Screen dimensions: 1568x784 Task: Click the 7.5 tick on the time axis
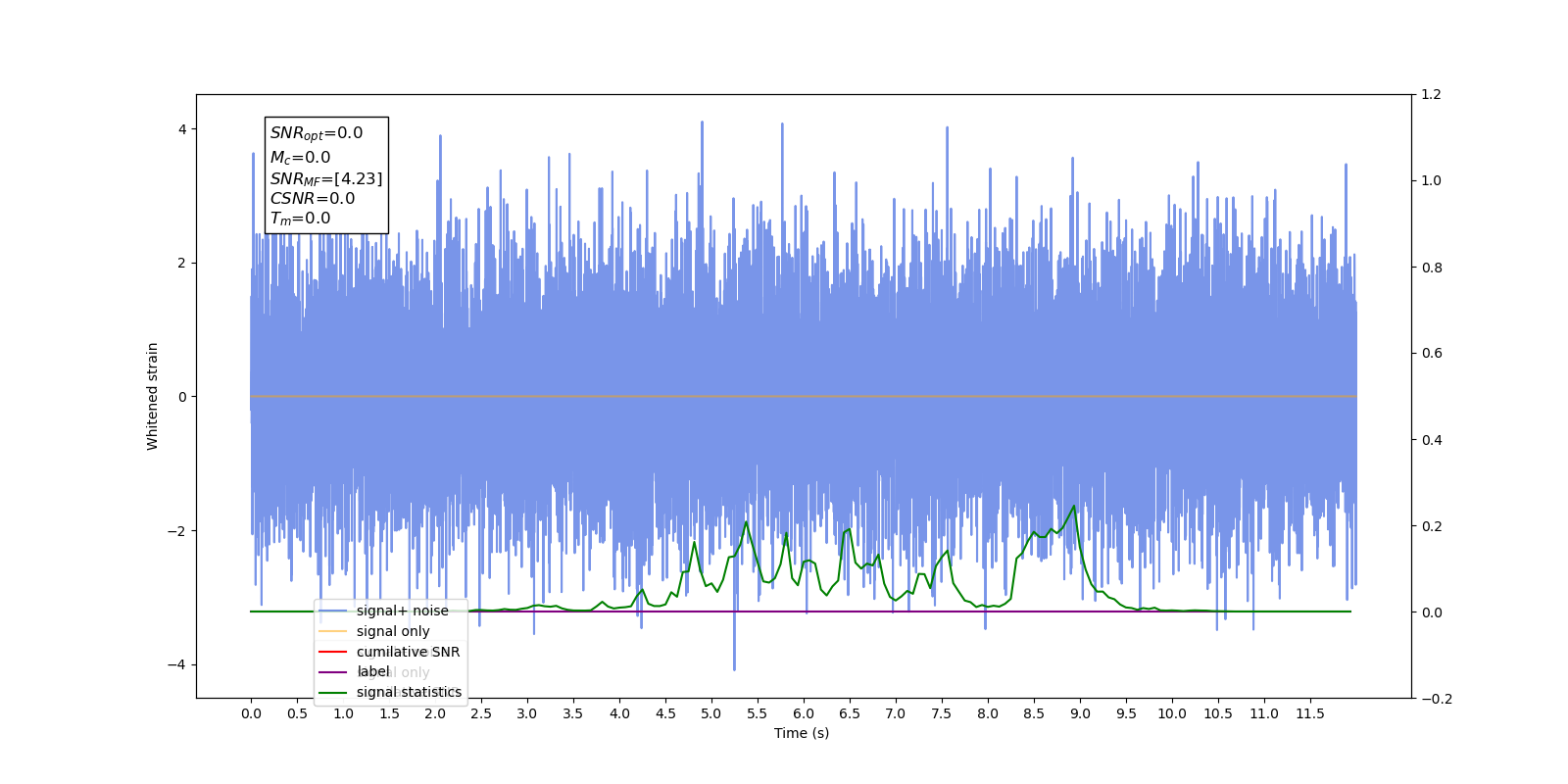pyautogui.click(x=942, y=713)
